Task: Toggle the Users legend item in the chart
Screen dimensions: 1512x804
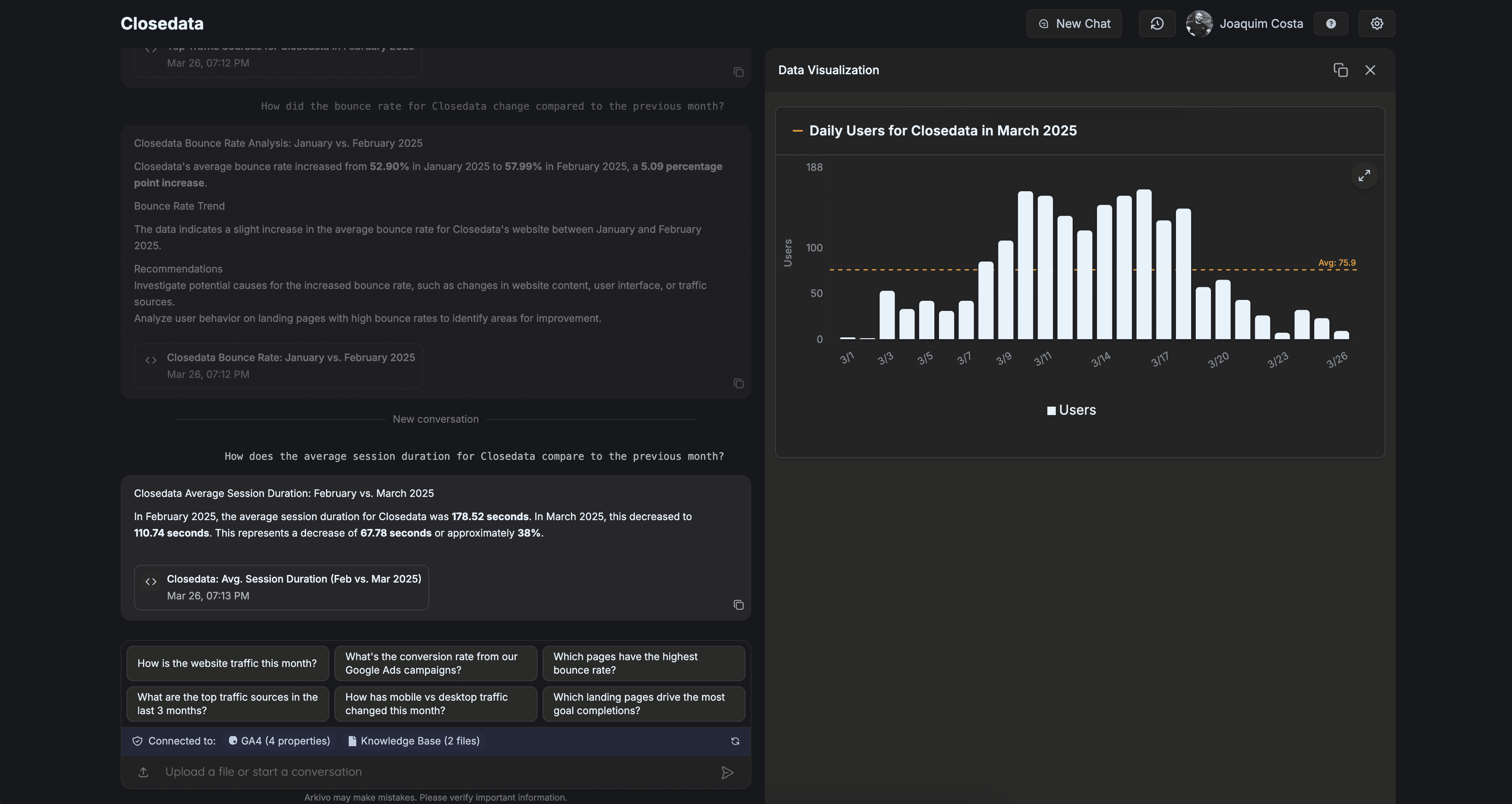Action: point(1071,410)
